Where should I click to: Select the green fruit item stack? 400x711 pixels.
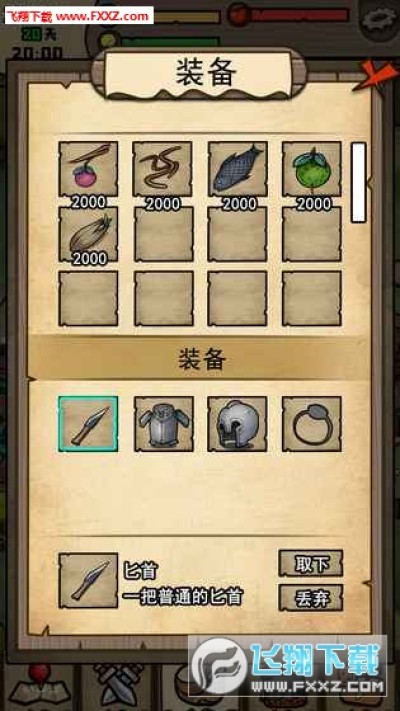tap(312, 169)
